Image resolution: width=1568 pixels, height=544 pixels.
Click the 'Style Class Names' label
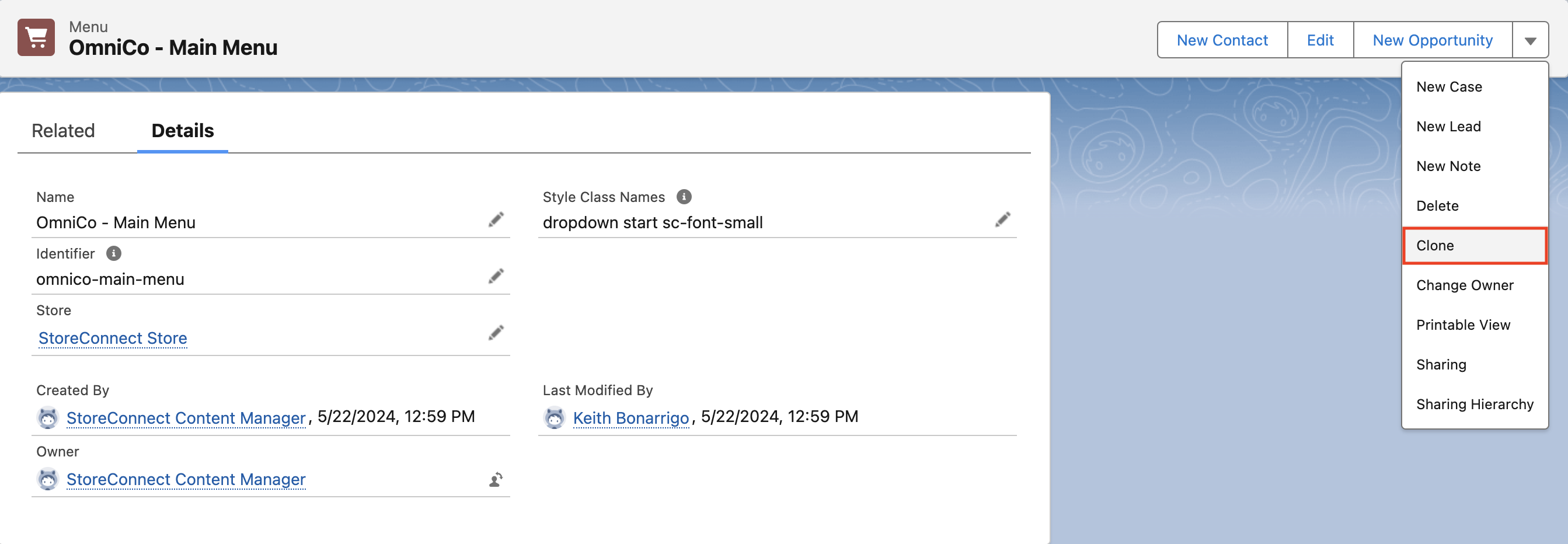coord(603,197)
